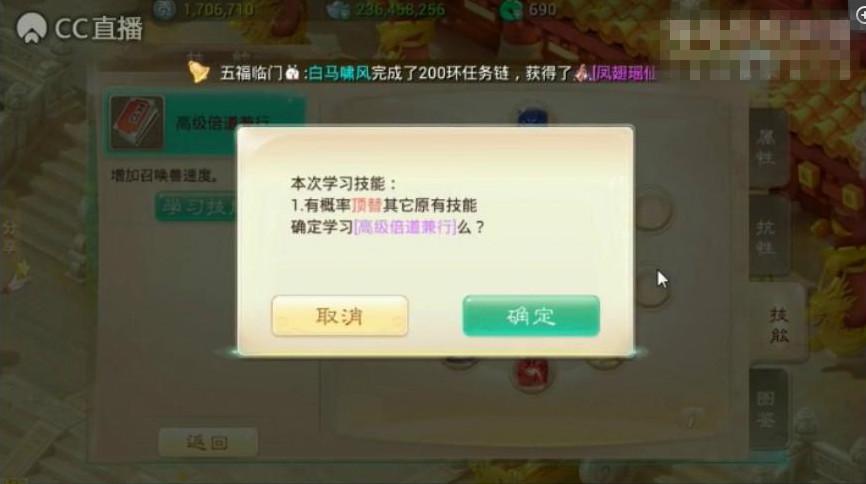Tap the coin currency icon at top left
Image resolution: width=866 pixels, height=484 pixels.
pyautogui.click(x=165, y=10)
